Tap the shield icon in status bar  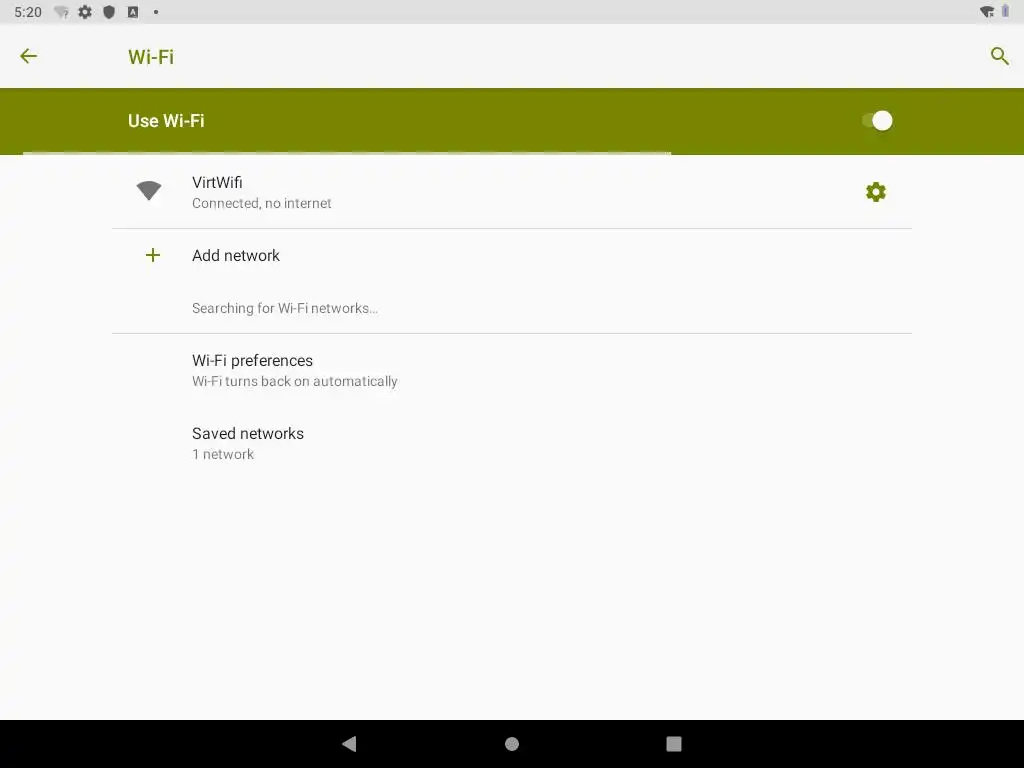point(109,12)
